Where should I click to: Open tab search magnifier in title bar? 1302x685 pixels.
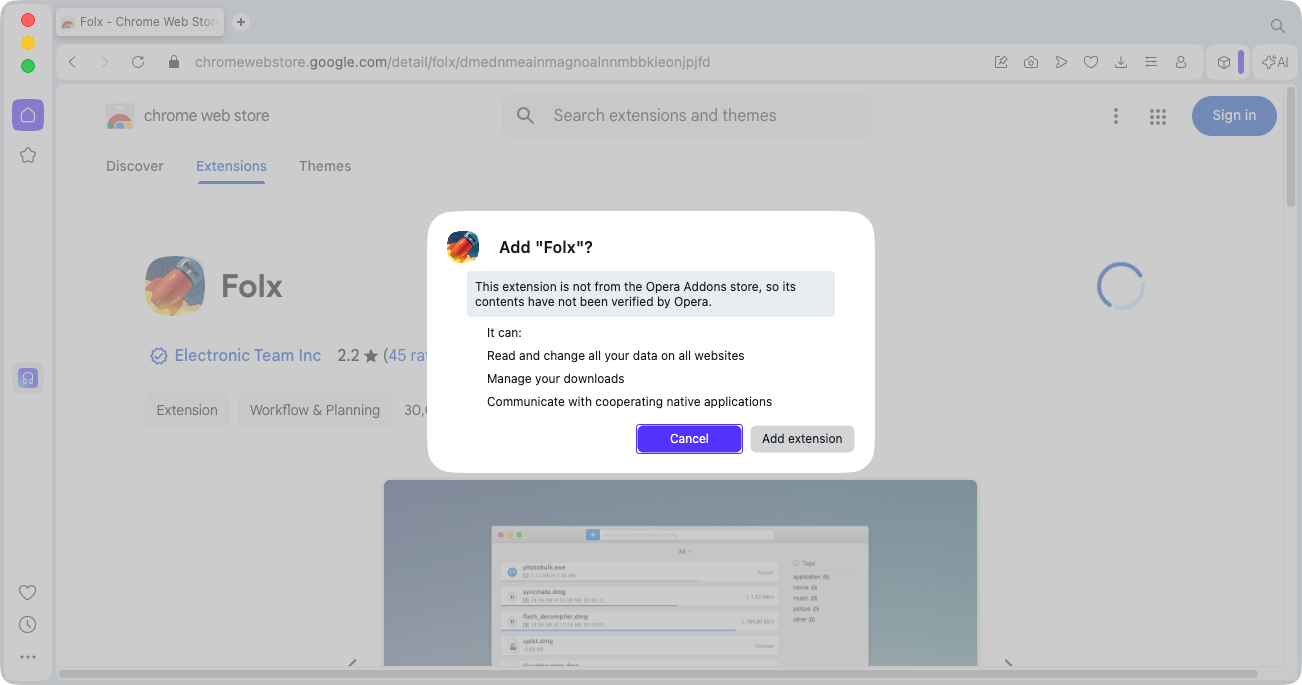pos(1277,26)
